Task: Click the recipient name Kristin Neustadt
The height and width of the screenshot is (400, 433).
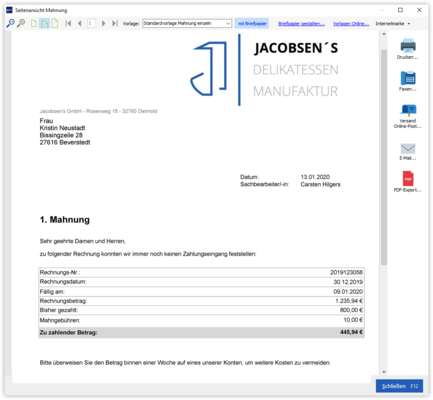Action: point(62,128)
